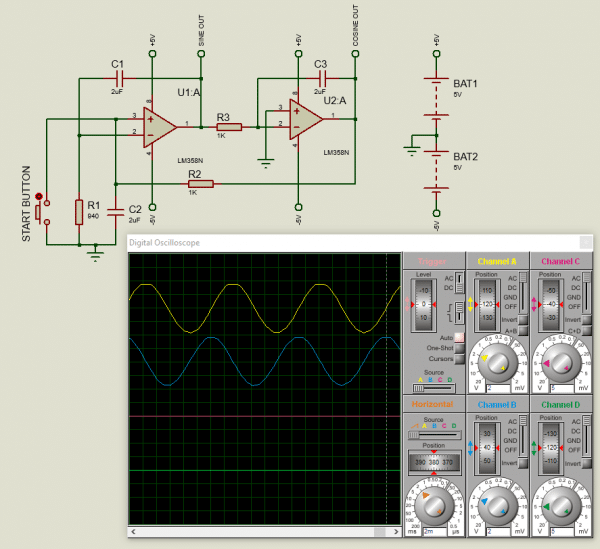Screen dimensions: 600x549
Task: Select capacitor C3 in the schematic
Action: point(323,79)
